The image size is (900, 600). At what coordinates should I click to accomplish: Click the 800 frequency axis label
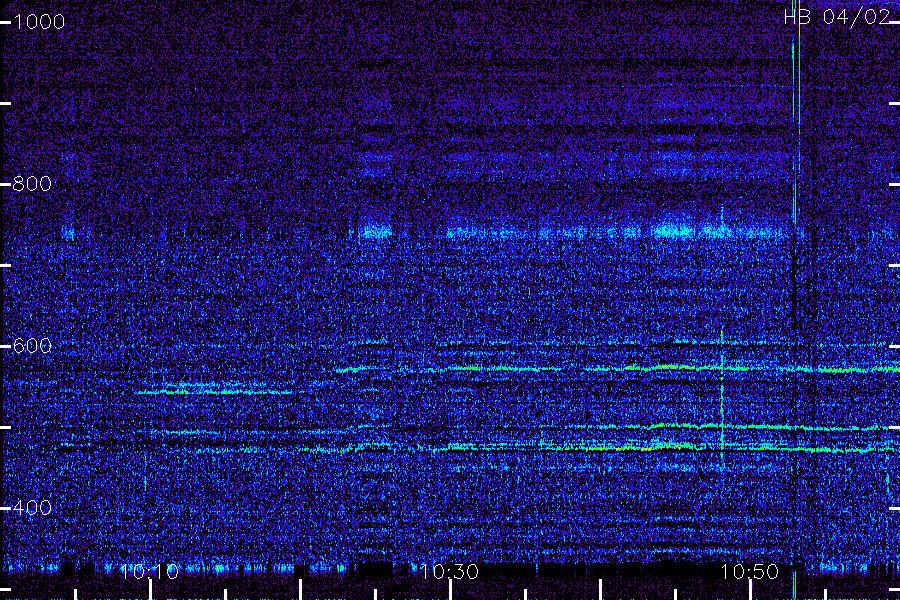[32, 184]
